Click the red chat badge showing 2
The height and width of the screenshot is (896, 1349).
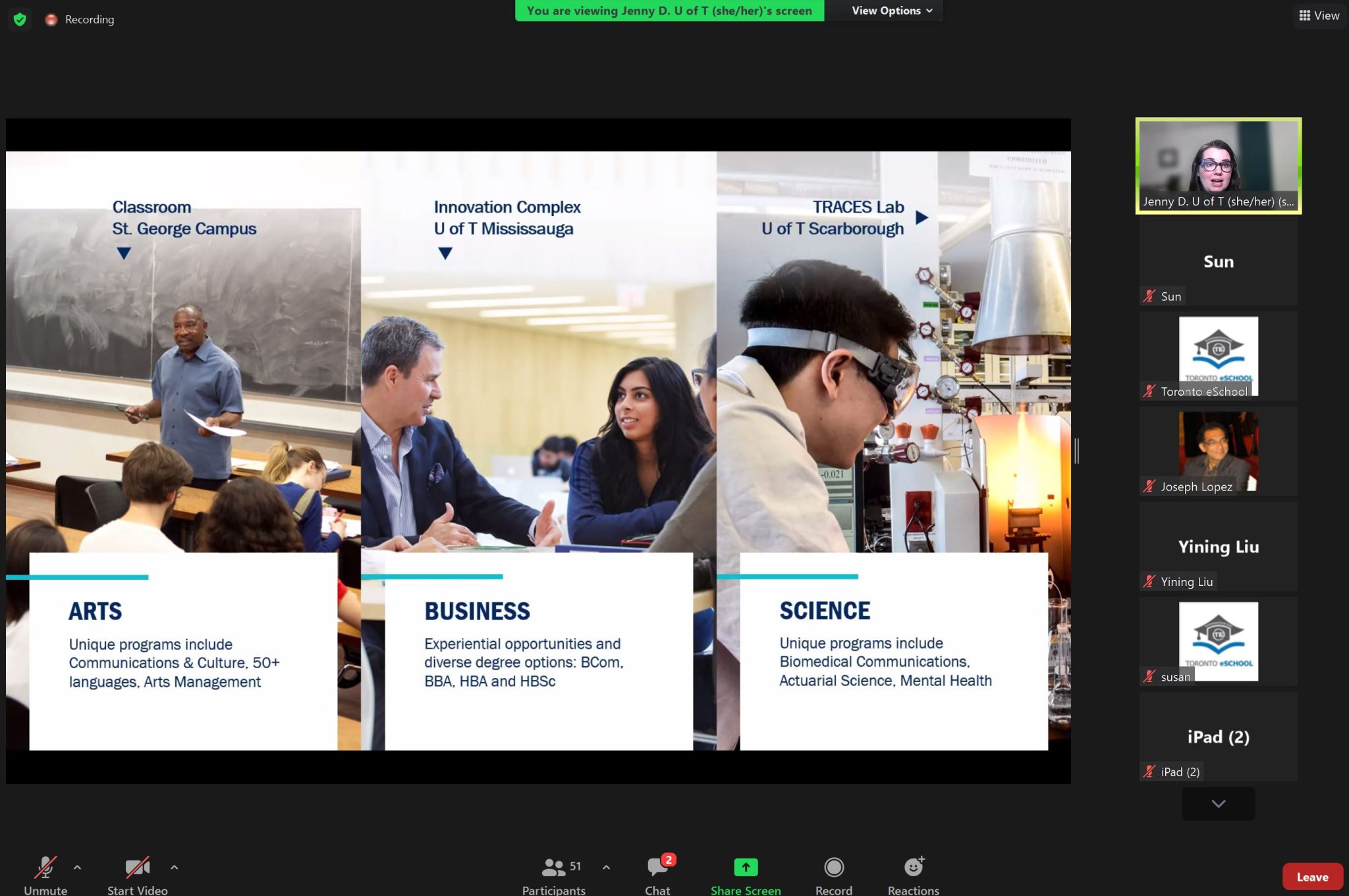tap(669, 860)
